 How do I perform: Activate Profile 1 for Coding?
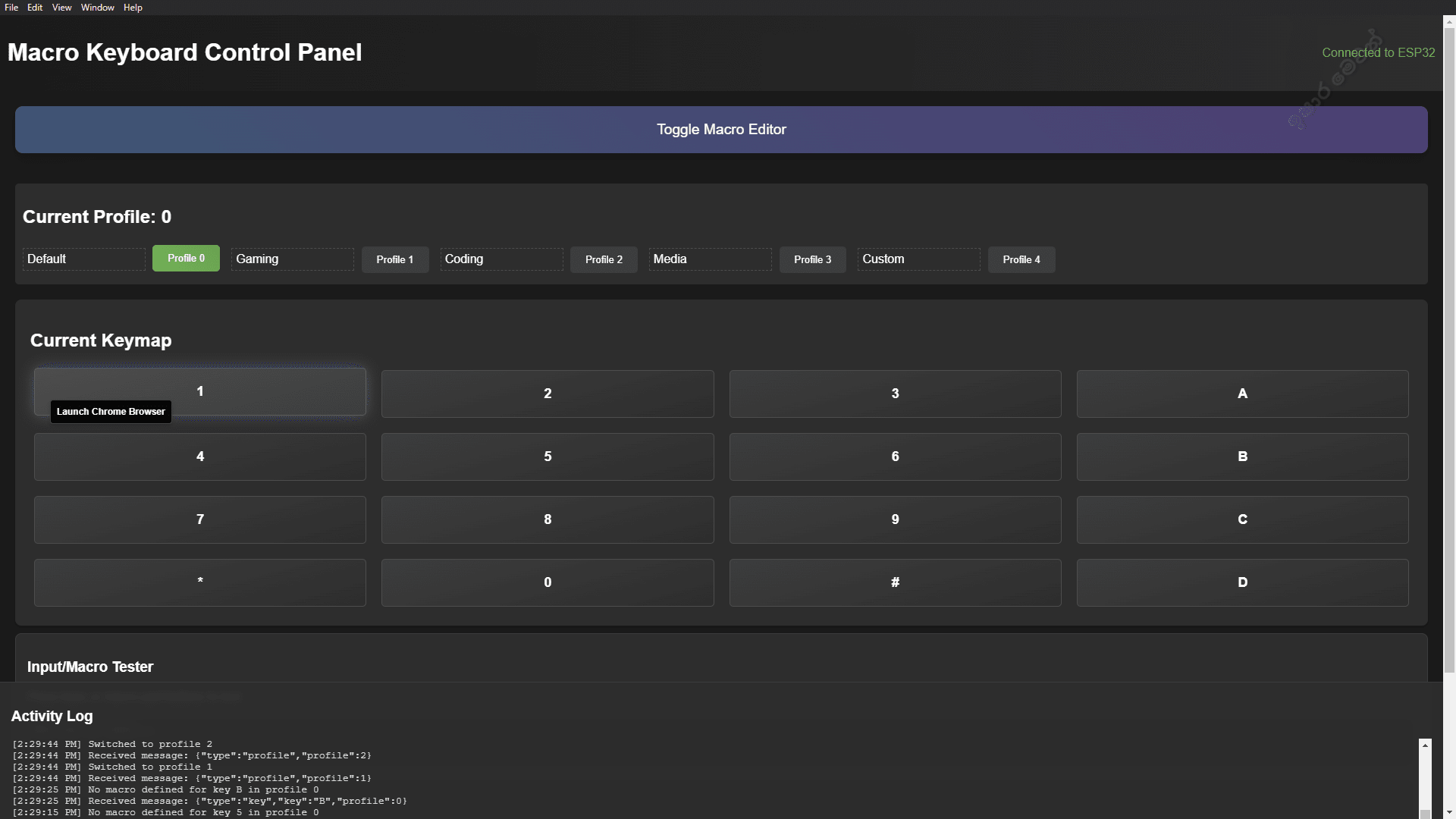click(395, 259)
